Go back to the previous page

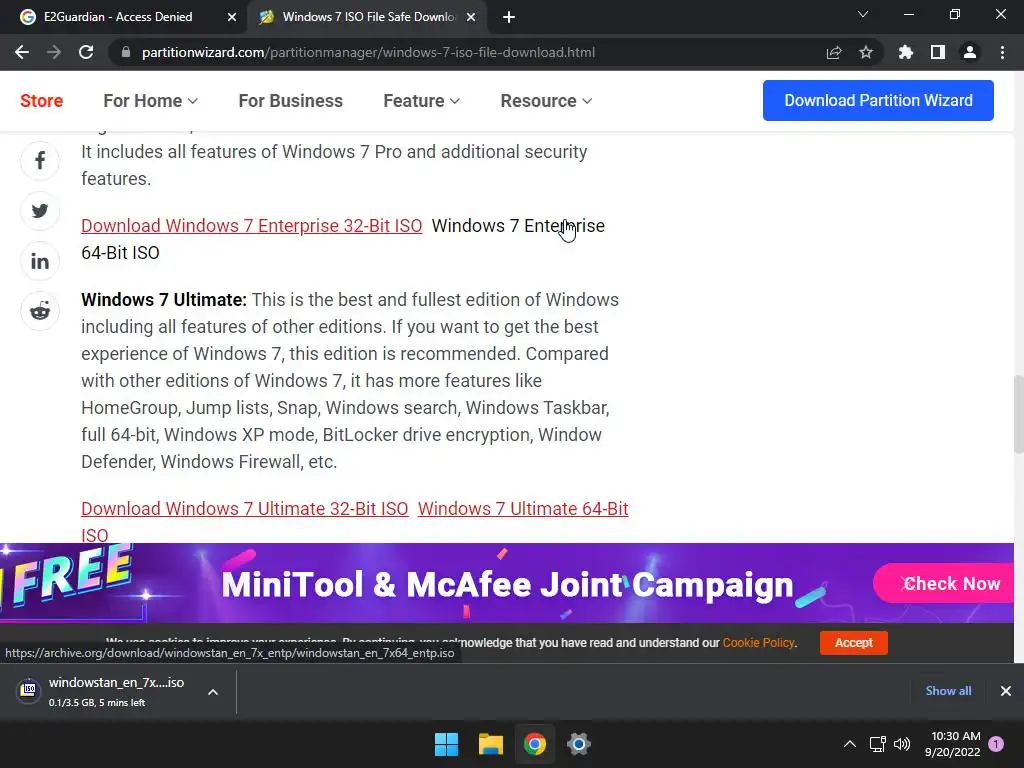[22, 52]
